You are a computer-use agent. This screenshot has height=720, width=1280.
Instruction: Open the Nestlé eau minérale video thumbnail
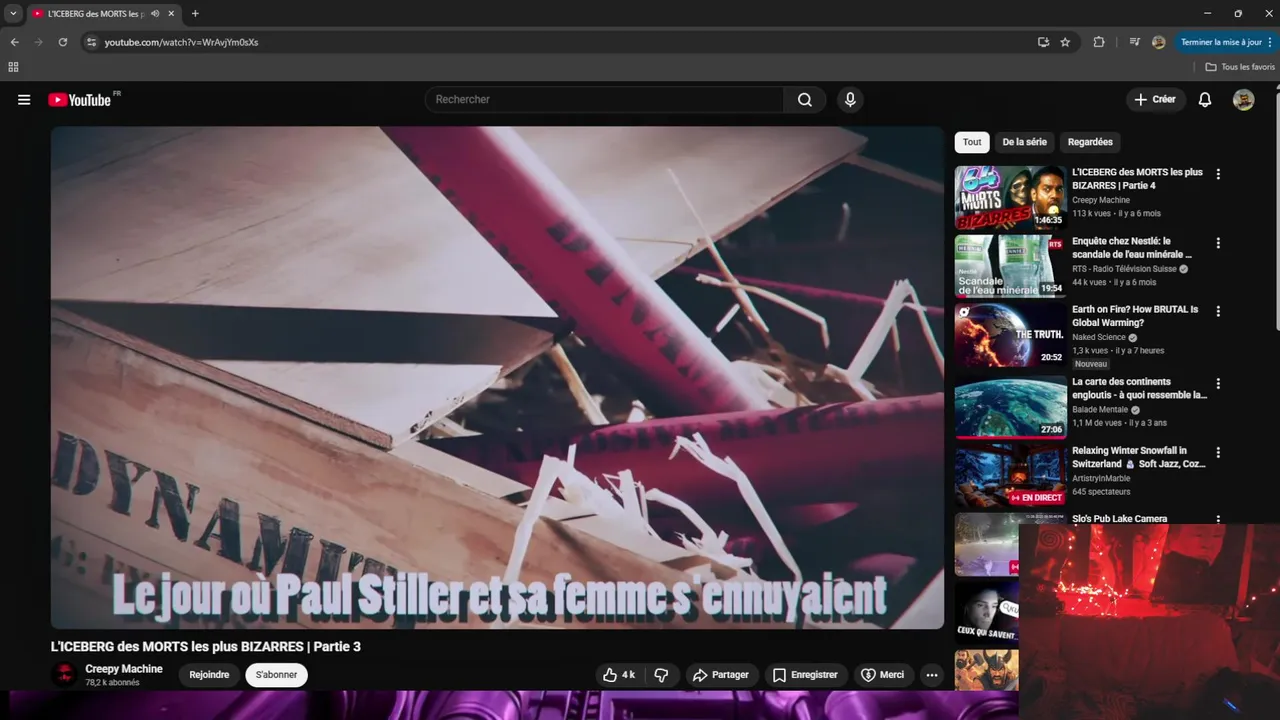(1010, 267)
